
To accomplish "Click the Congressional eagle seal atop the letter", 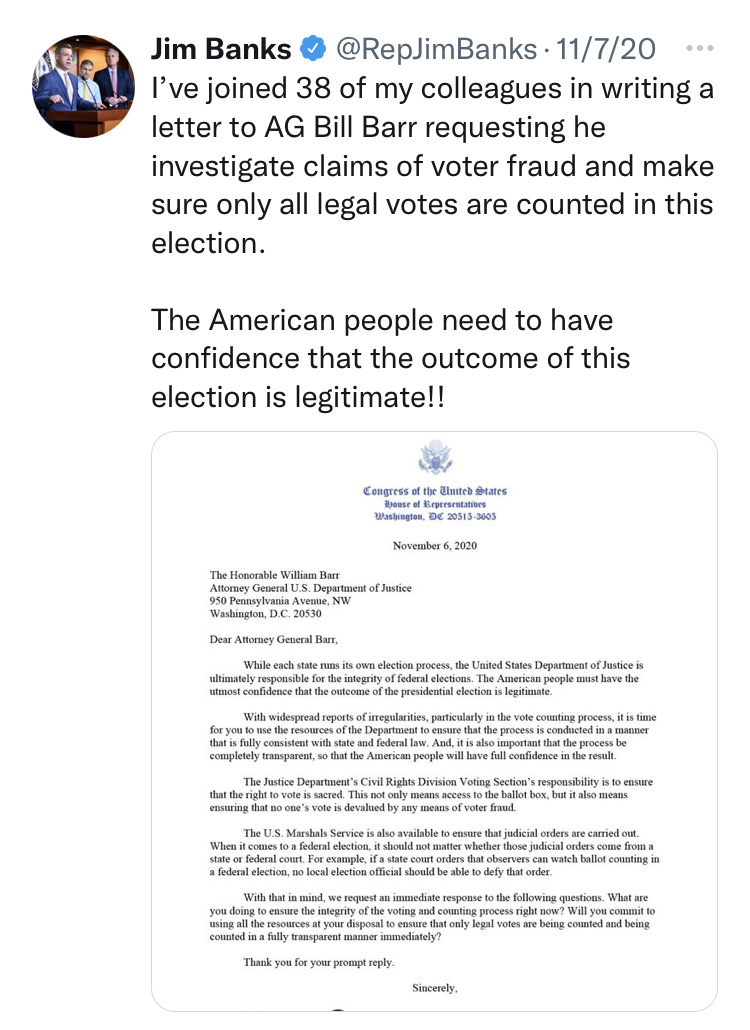I will click(435, 460).
